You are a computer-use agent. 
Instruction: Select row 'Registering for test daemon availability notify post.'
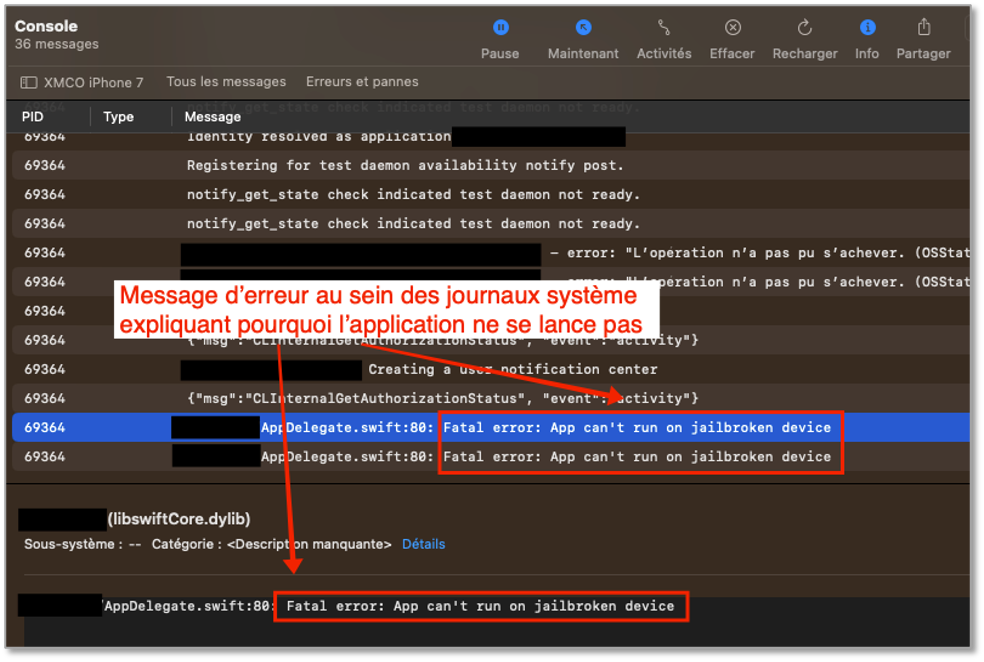click(x=491, y=166)
